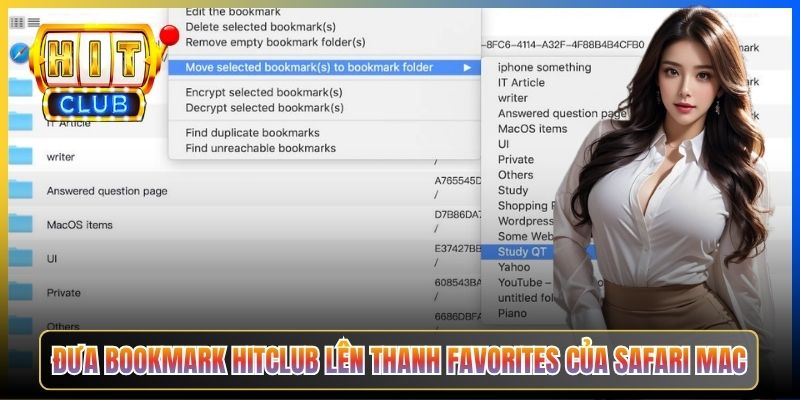Click folder icon of Others list row

(20, 325)
